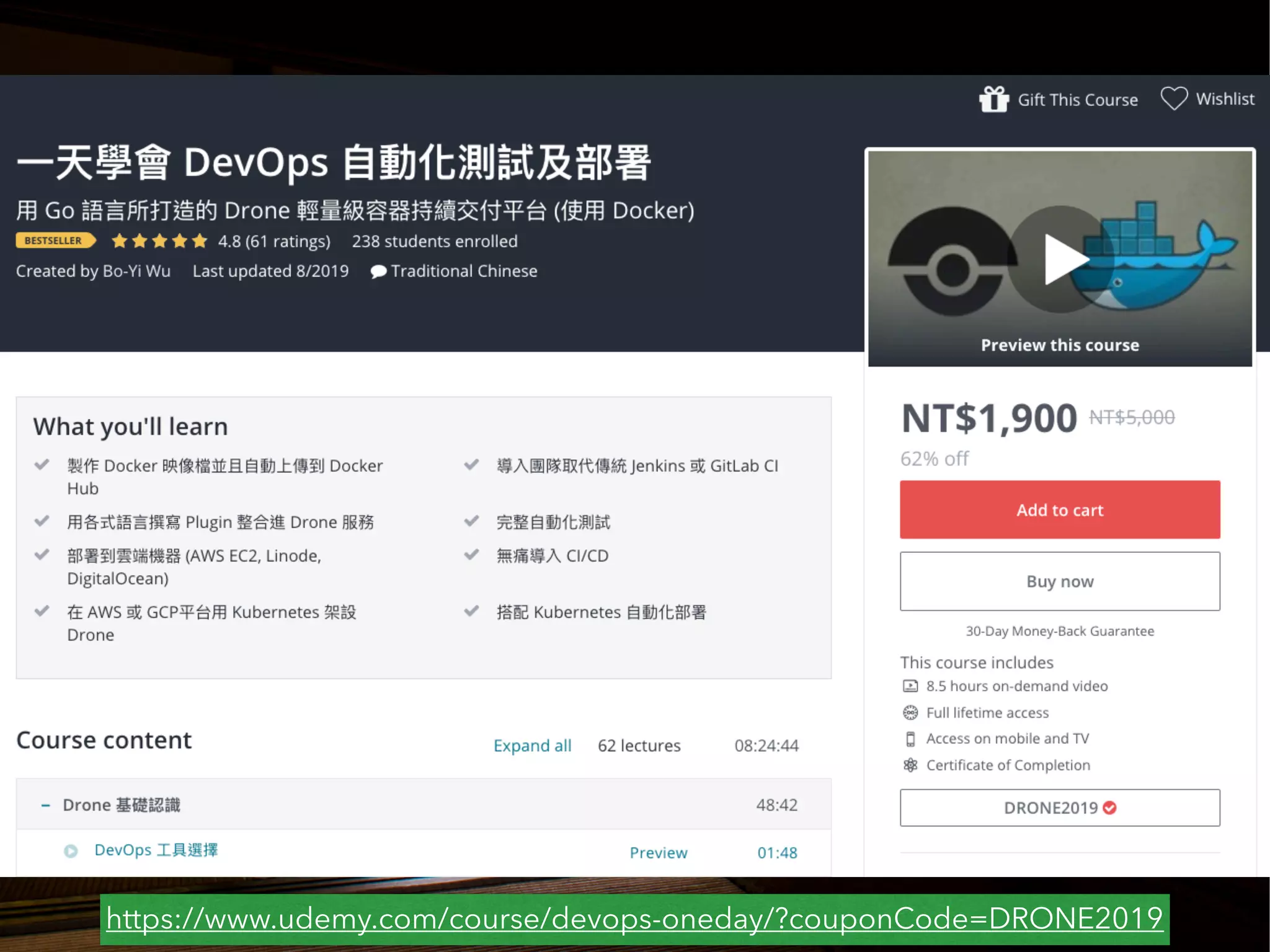Screen dimensions: 1270x952
Task: Click the mobile access icon
Action: (910, 739)
